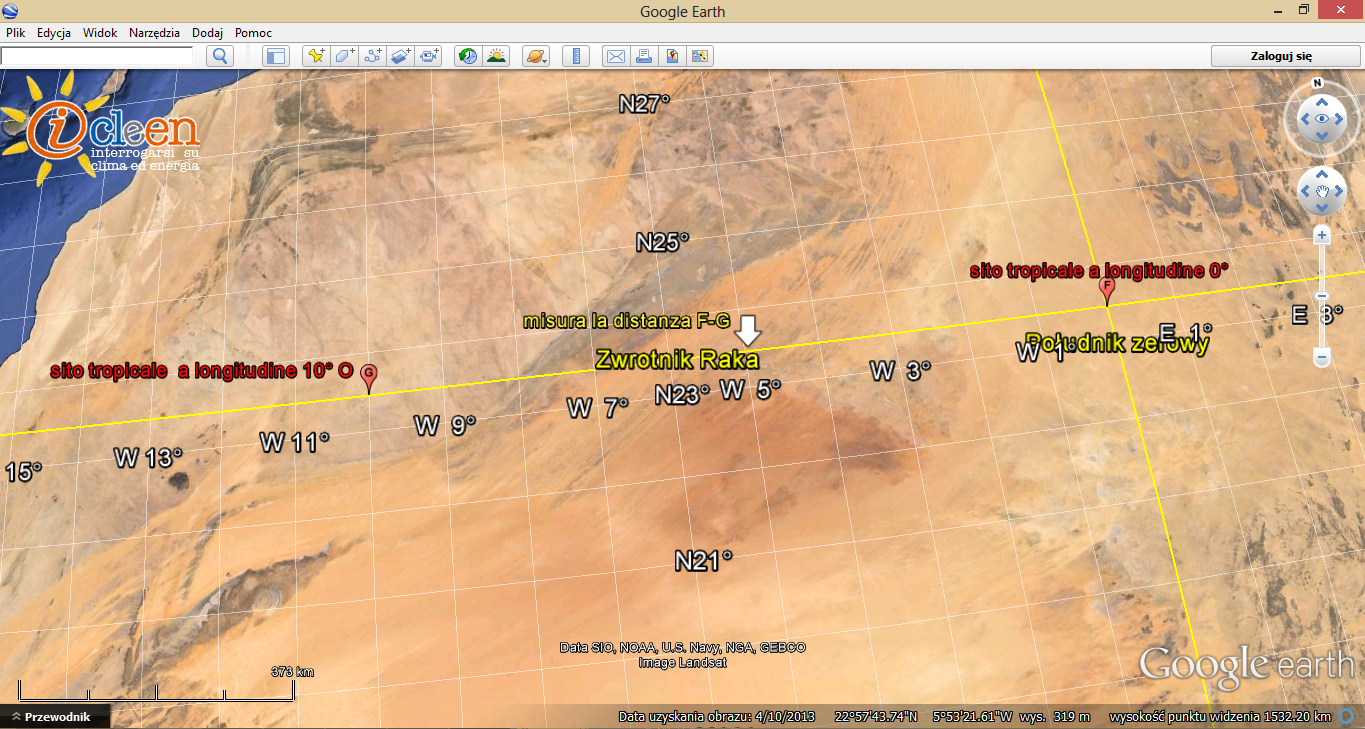
Task: Click the Look joystick down arrow
Action: click(1322, 138)
